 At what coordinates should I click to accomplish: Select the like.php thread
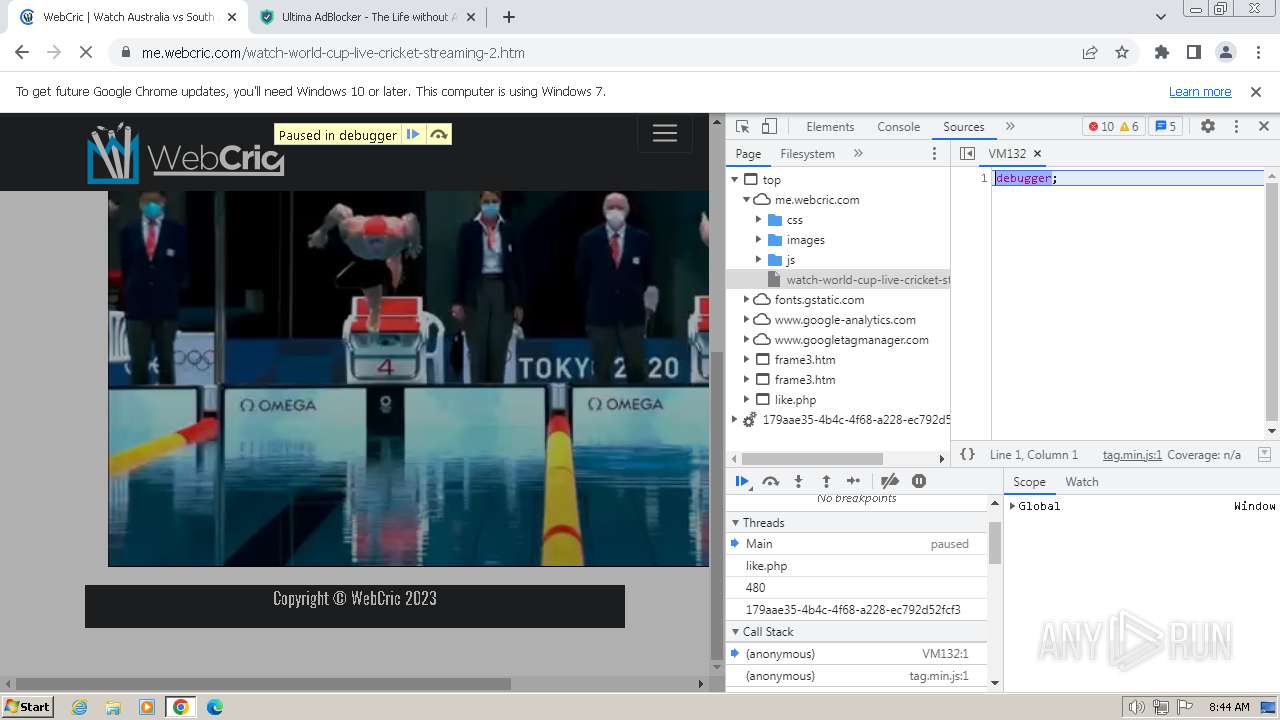[x=857, y=566]
